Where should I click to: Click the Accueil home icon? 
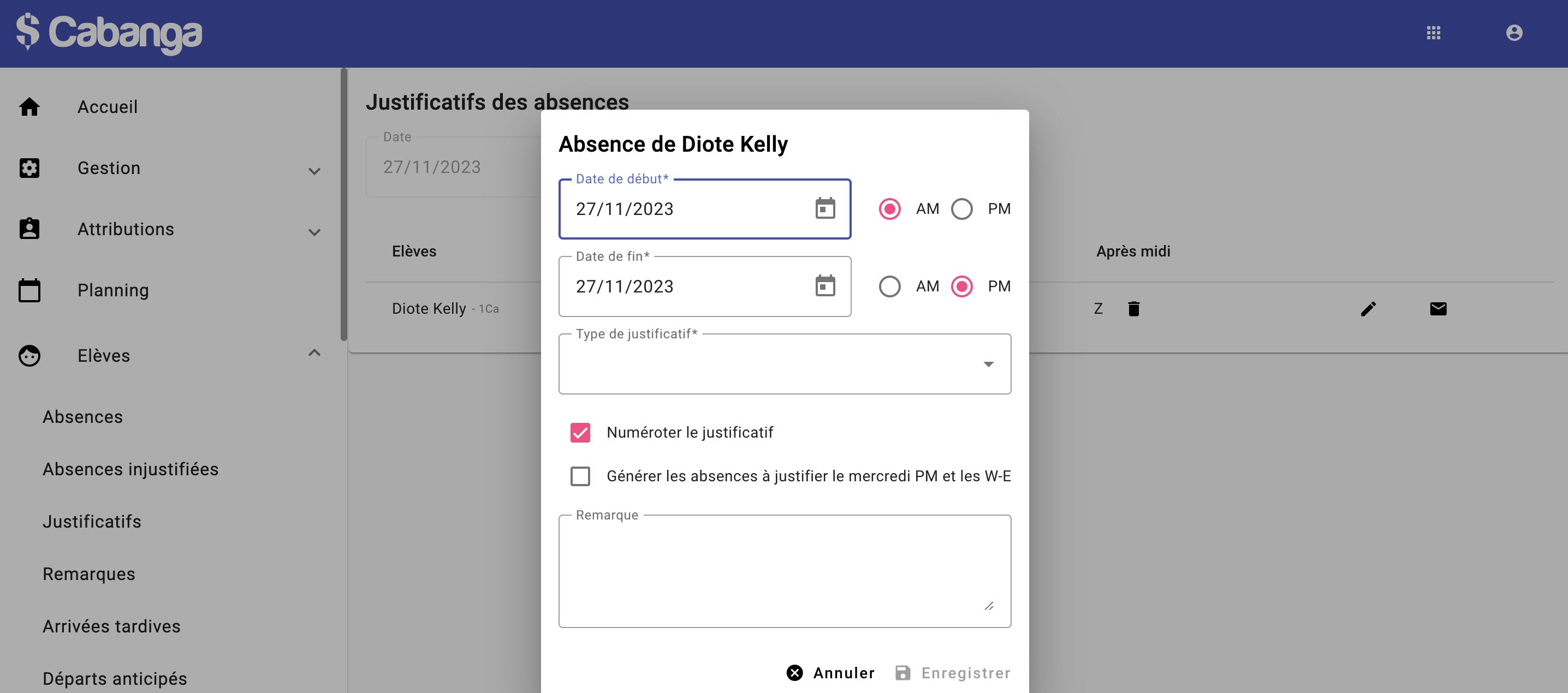(29, 106)
